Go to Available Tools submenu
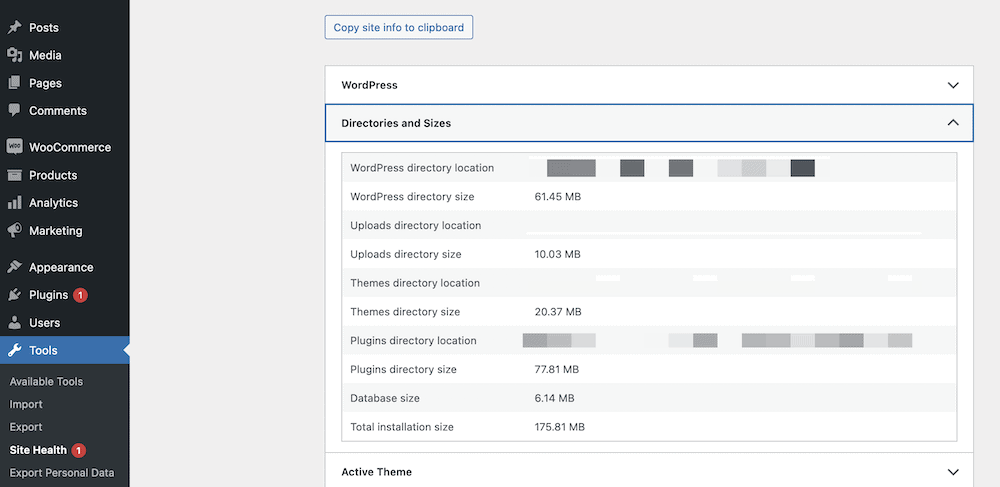 click(x=46, y=381)
